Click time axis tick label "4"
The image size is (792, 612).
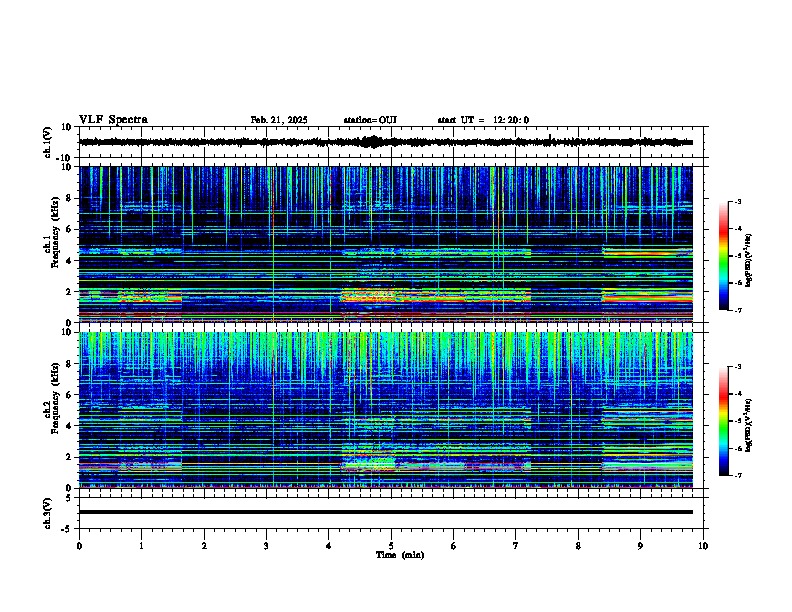click(329, 546)
